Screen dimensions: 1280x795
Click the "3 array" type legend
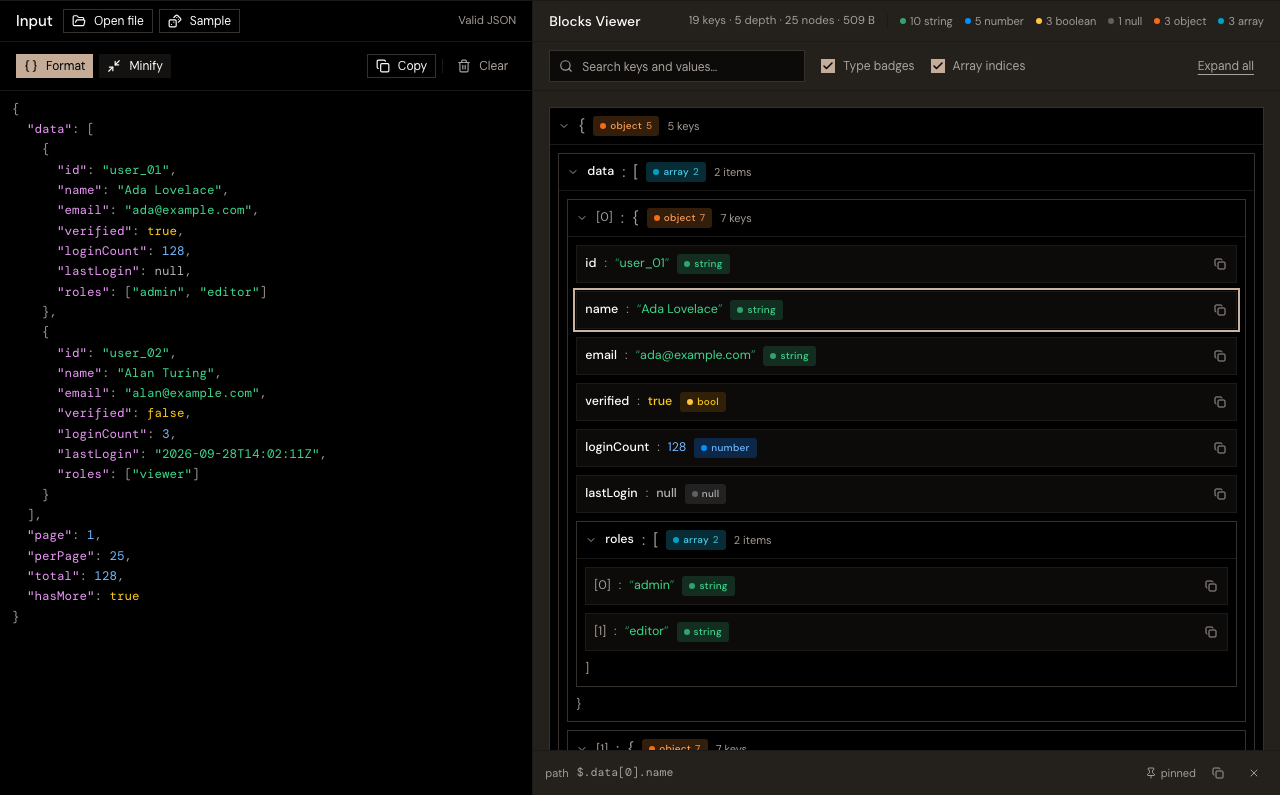[x=1241, y=21]
